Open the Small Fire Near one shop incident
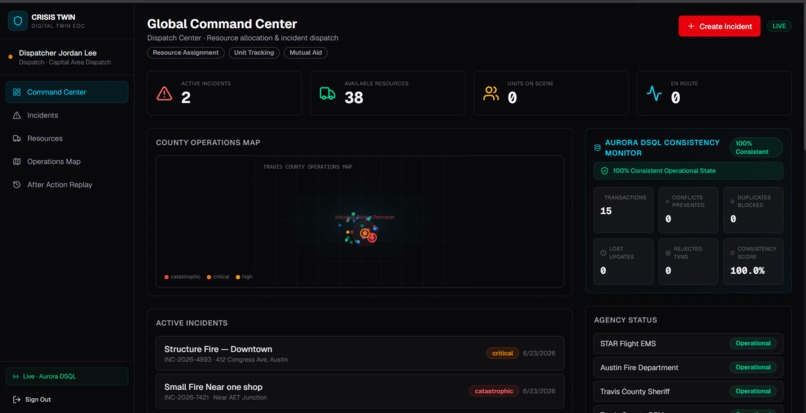This screenshot has width=806, height=413. pos(360,391)
